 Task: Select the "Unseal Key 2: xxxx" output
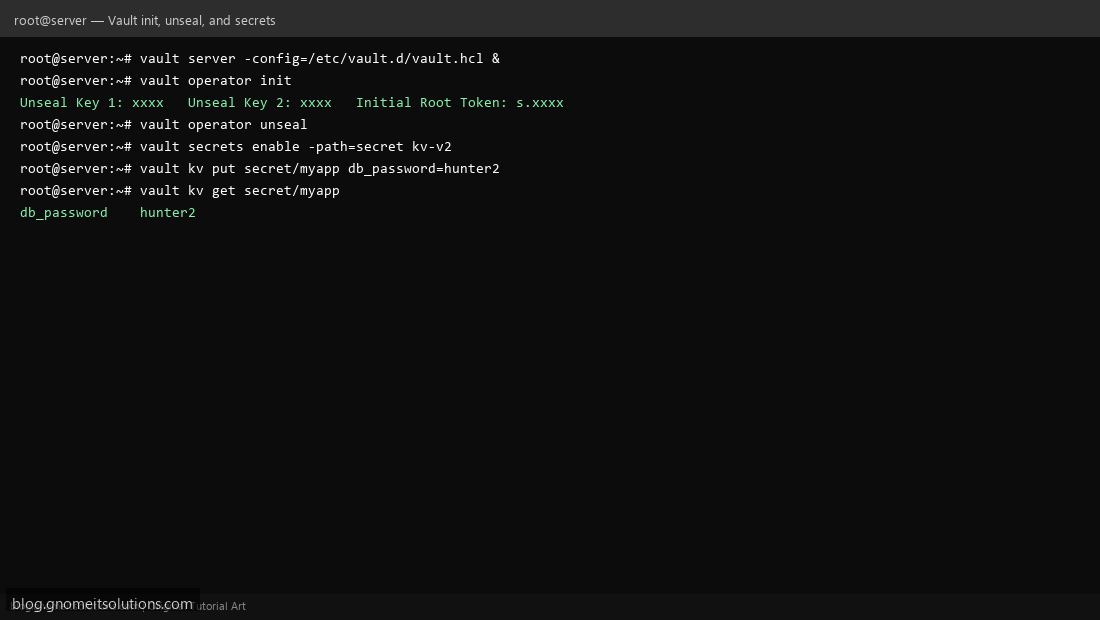tap(260, 102)
